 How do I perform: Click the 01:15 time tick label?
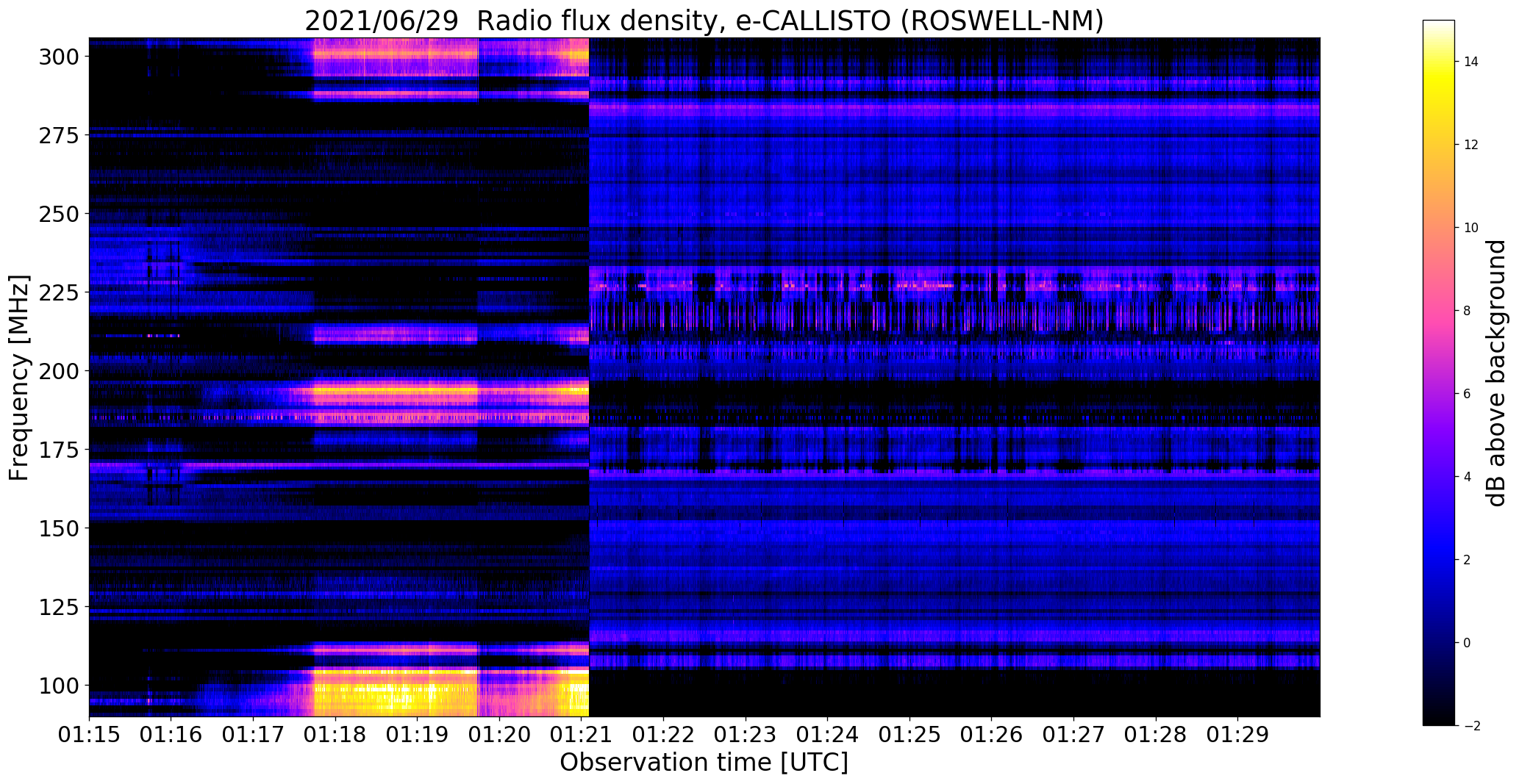(x=89, y=736)
